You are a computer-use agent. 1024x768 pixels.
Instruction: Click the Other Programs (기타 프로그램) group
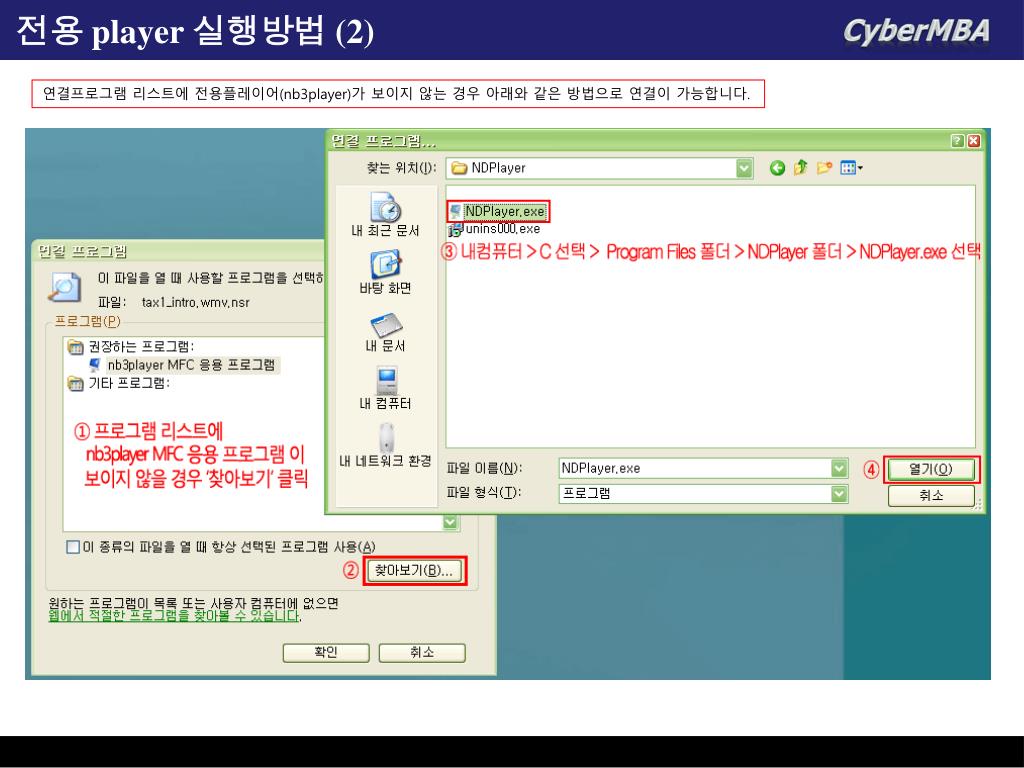119,383
